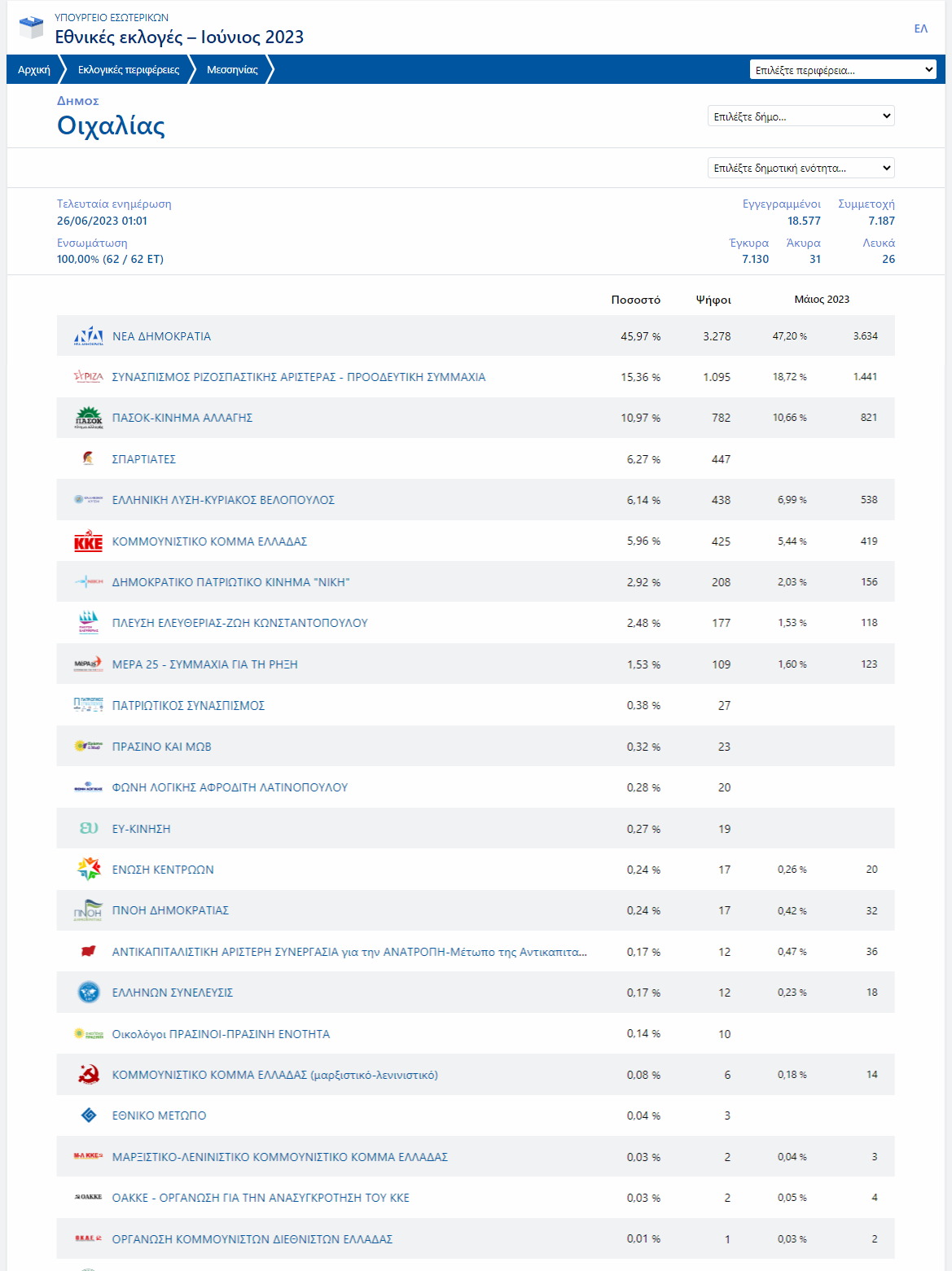Open ΜΕΡΑ 25 - ΣΥΜΜΑΧΙΑ ΓΙΑ ΤΗ ΡΗΞΗ link
The width and height of the screenshot is (952, 1271).
205,664
